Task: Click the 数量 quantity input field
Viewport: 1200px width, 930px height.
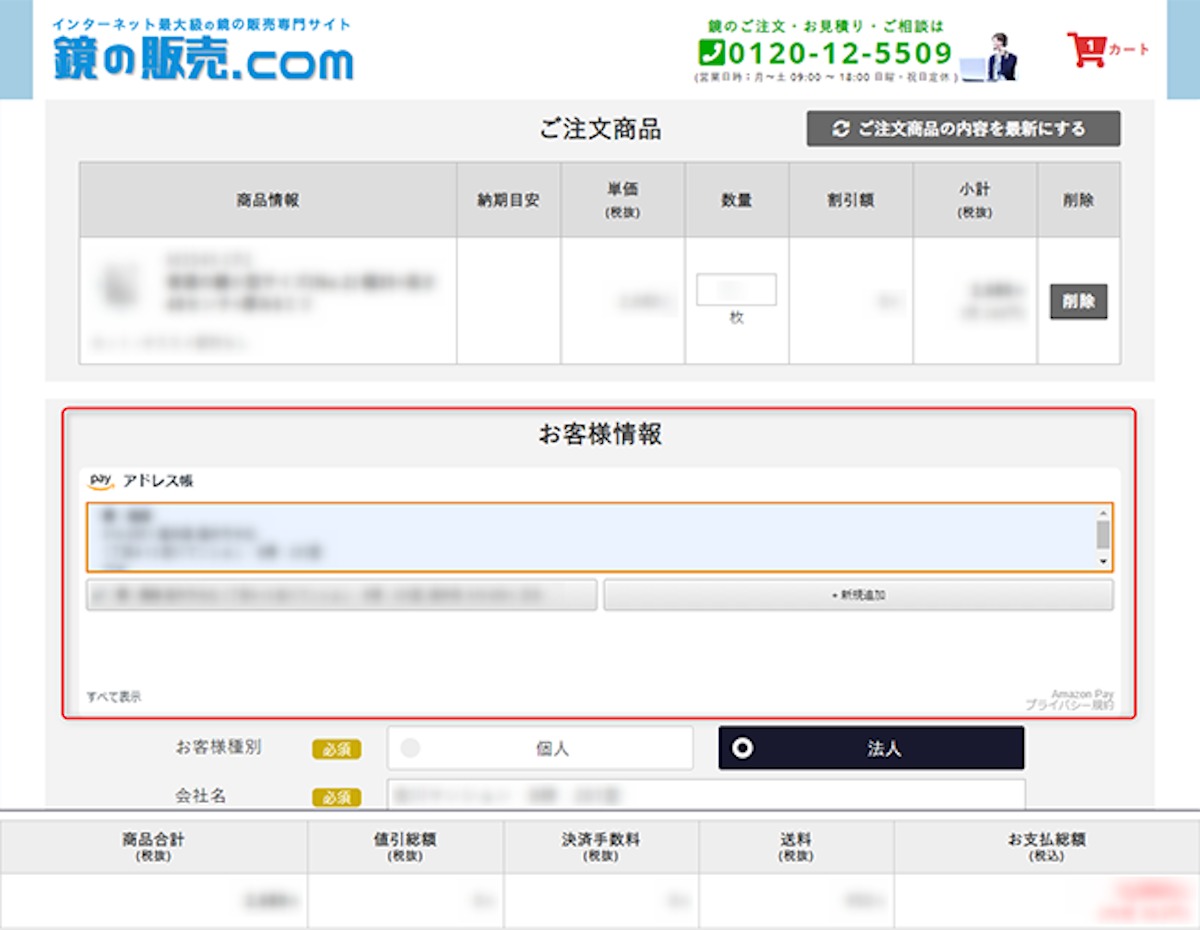Action: click(736, 290)
